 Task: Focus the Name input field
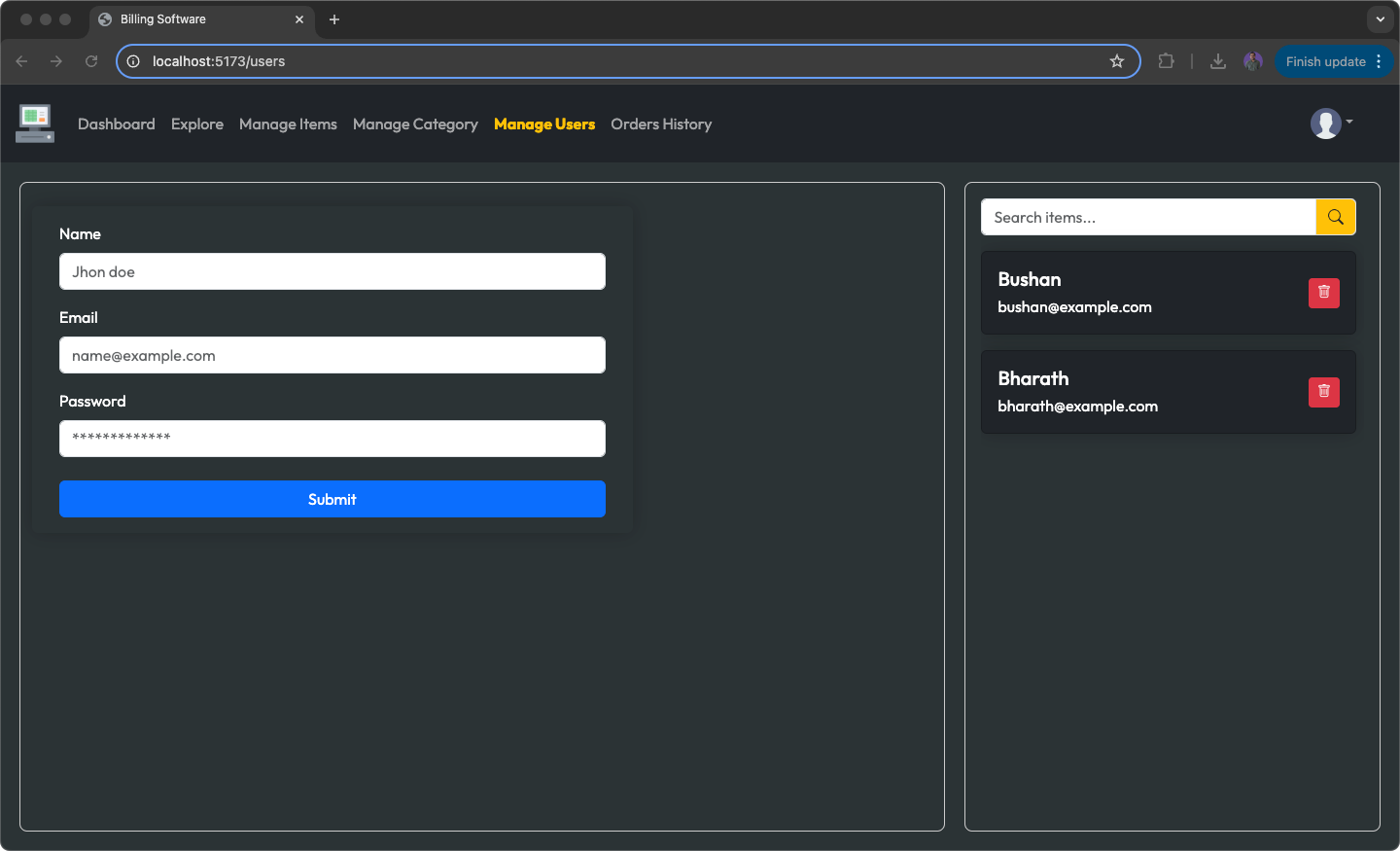coord(332,271)
